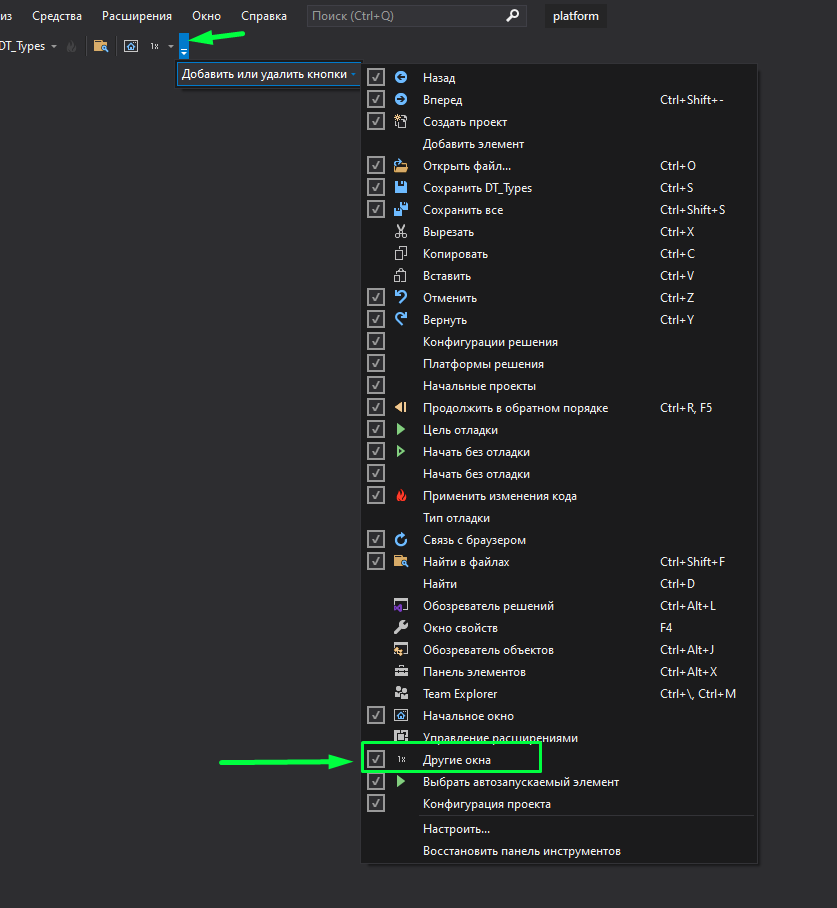Toggle the Назад checkbox off
This screenshot has width=837, height=908.
(376, 78)
